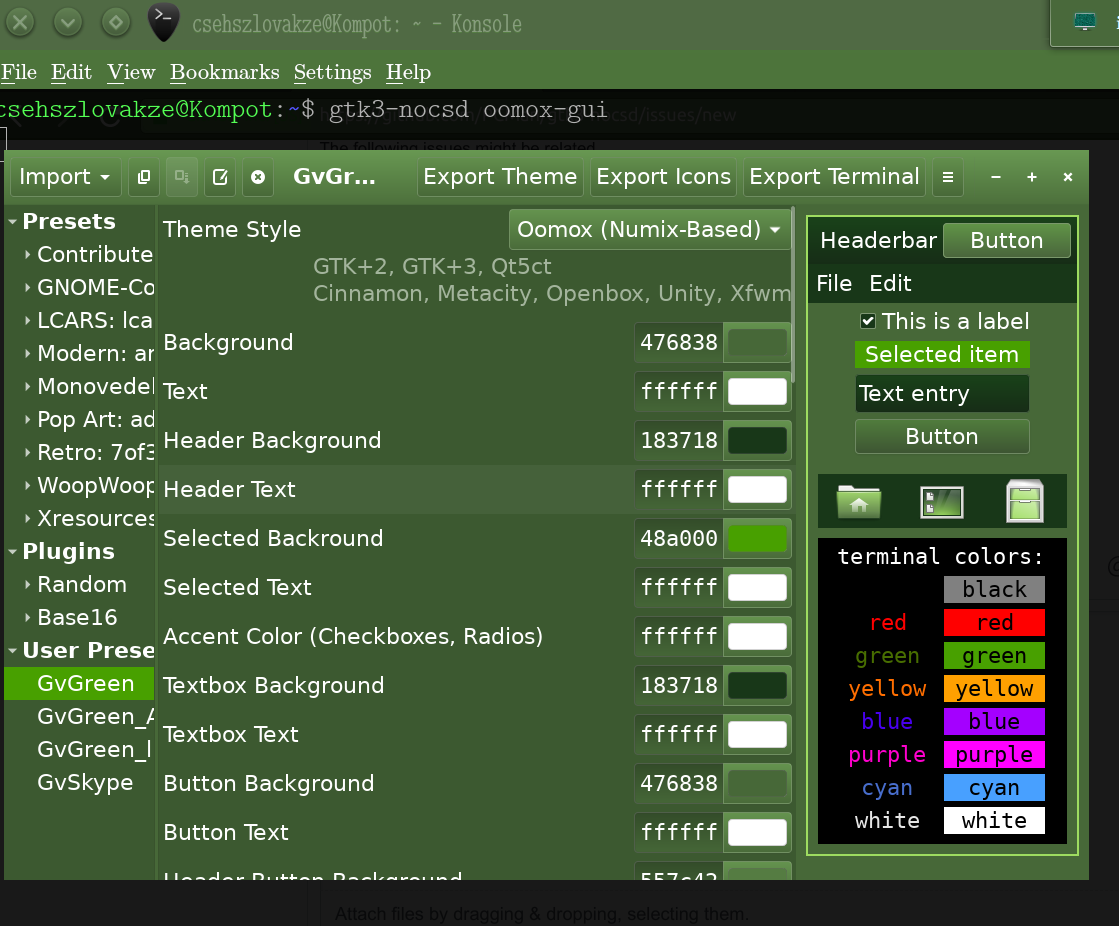Image resolution: width=1119 pixels, height=926 pixels.
Task: Open Konsole Edit menu
Action: tap(71, 72)
